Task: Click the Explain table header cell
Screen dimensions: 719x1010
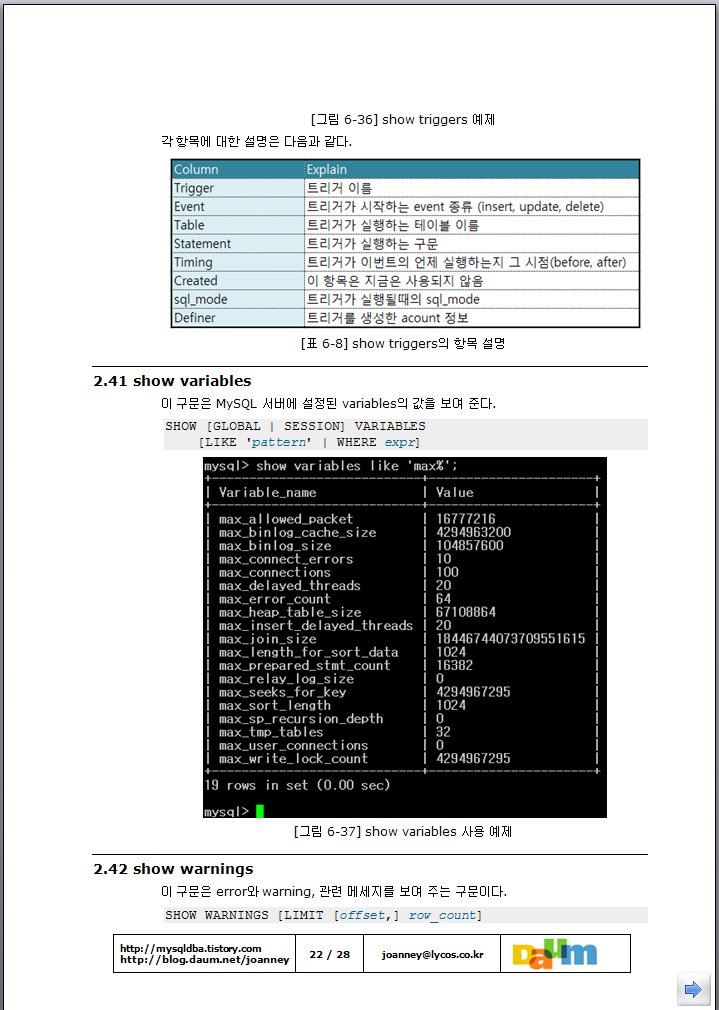Action: [472, 169]
